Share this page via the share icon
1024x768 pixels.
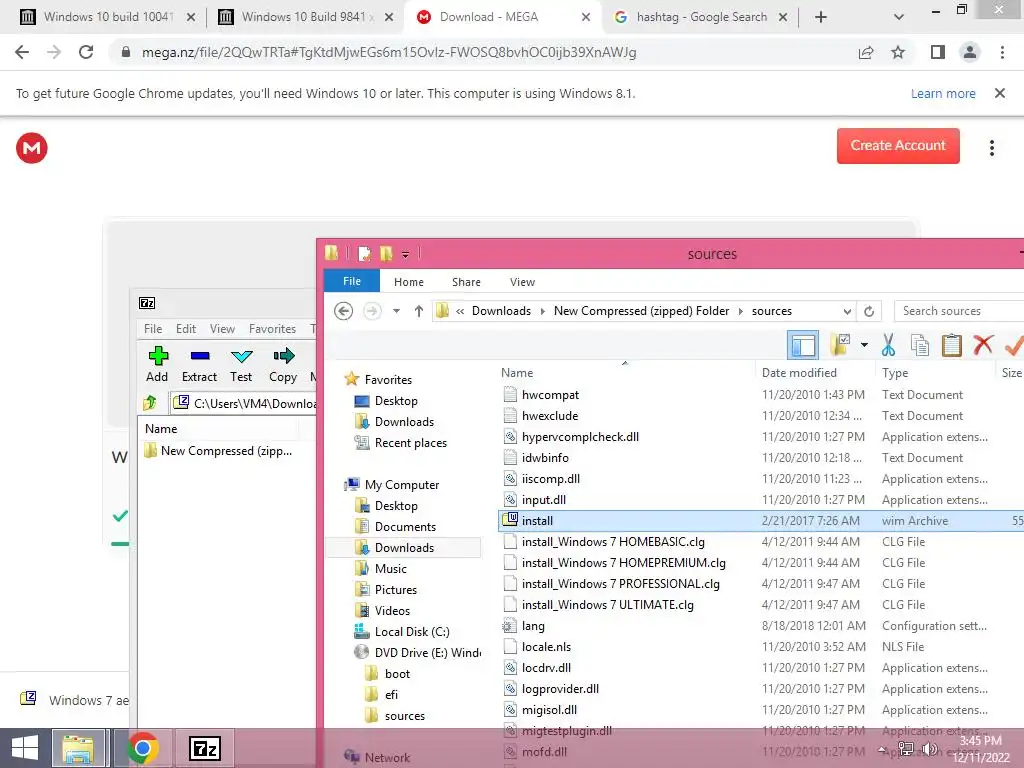click(866, 52)
